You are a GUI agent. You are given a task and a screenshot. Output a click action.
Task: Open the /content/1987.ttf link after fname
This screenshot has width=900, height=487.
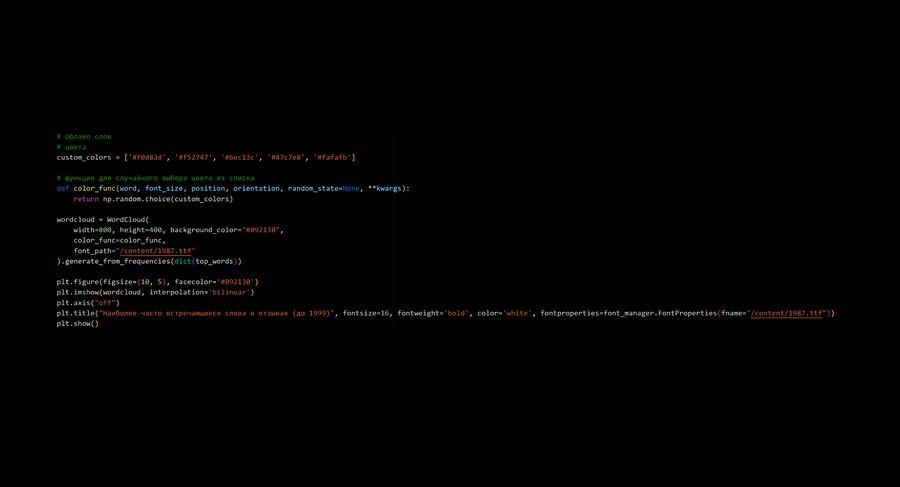click(x=786, y=314)
